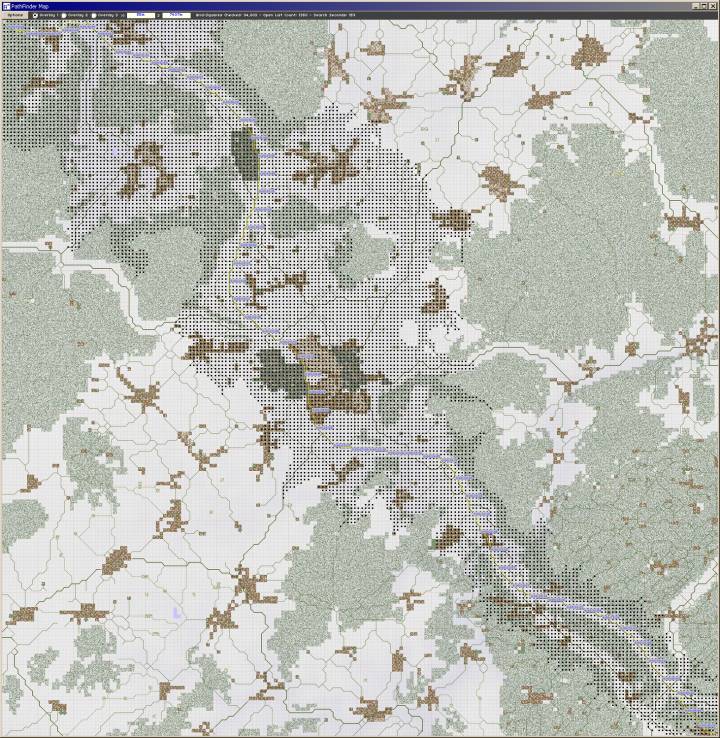Screen dimensions: 720x738
Task: Select the path end marker at bottom-right corner
Action: [x=709, y=725]
